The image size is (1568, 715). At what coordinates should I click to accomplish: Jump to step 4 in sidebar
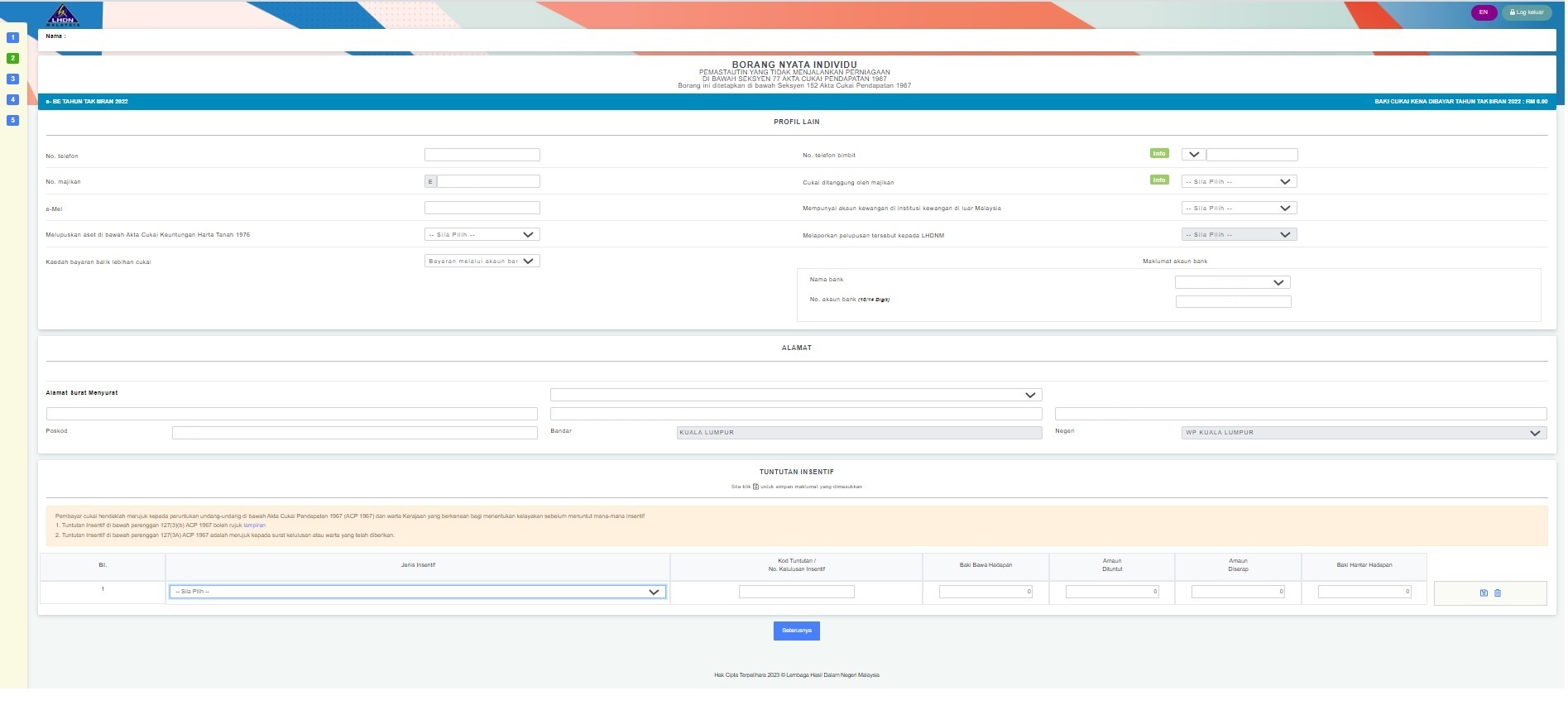(x=12, y=99)
